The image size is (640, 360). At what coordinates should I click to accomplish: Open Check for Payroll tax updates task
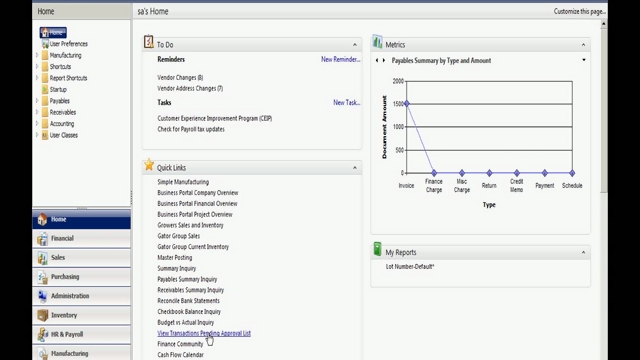191,129
